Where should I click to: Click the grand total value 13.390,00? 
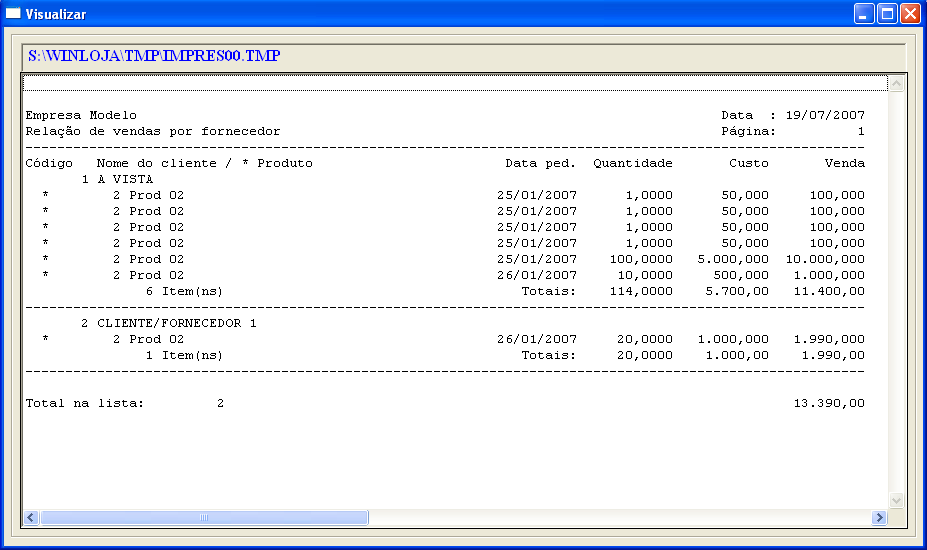pos(828,403)
